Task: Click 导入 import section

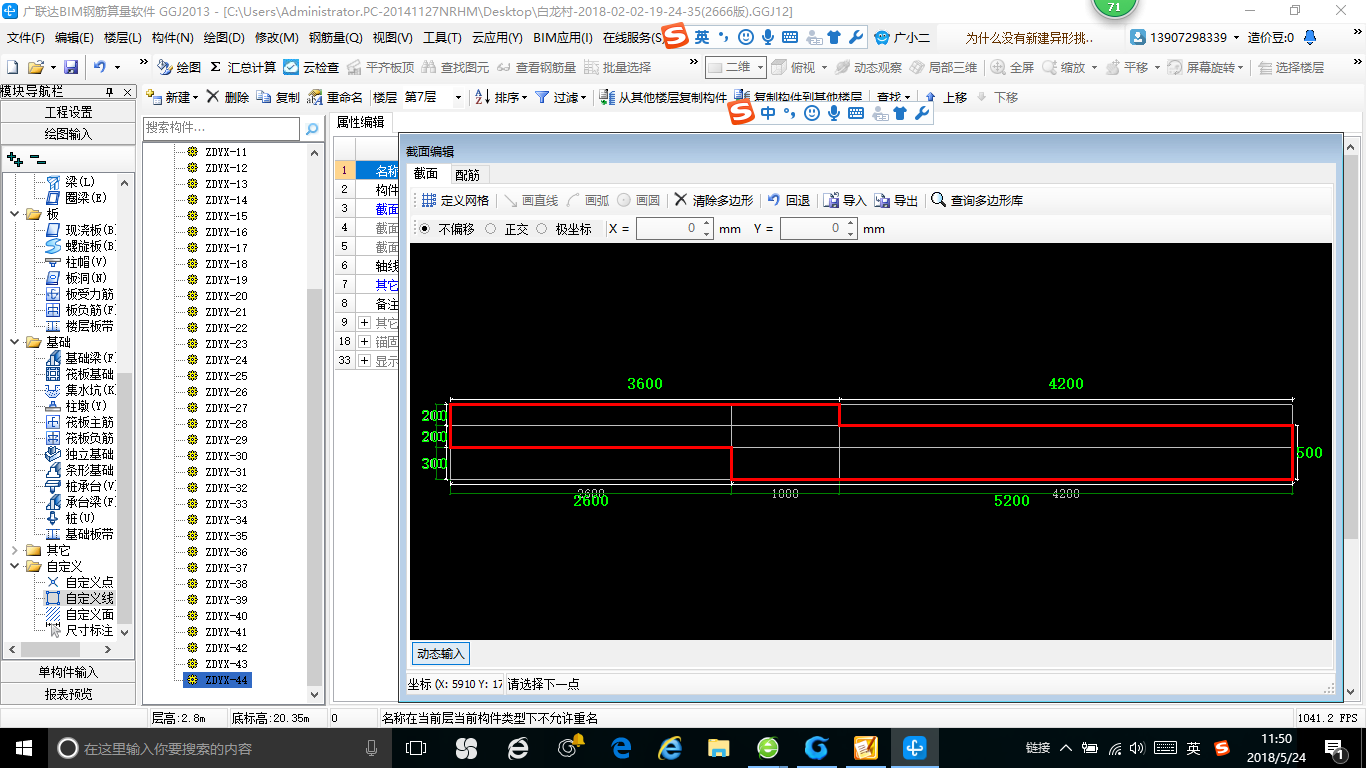Action: [x=845, y=200]
